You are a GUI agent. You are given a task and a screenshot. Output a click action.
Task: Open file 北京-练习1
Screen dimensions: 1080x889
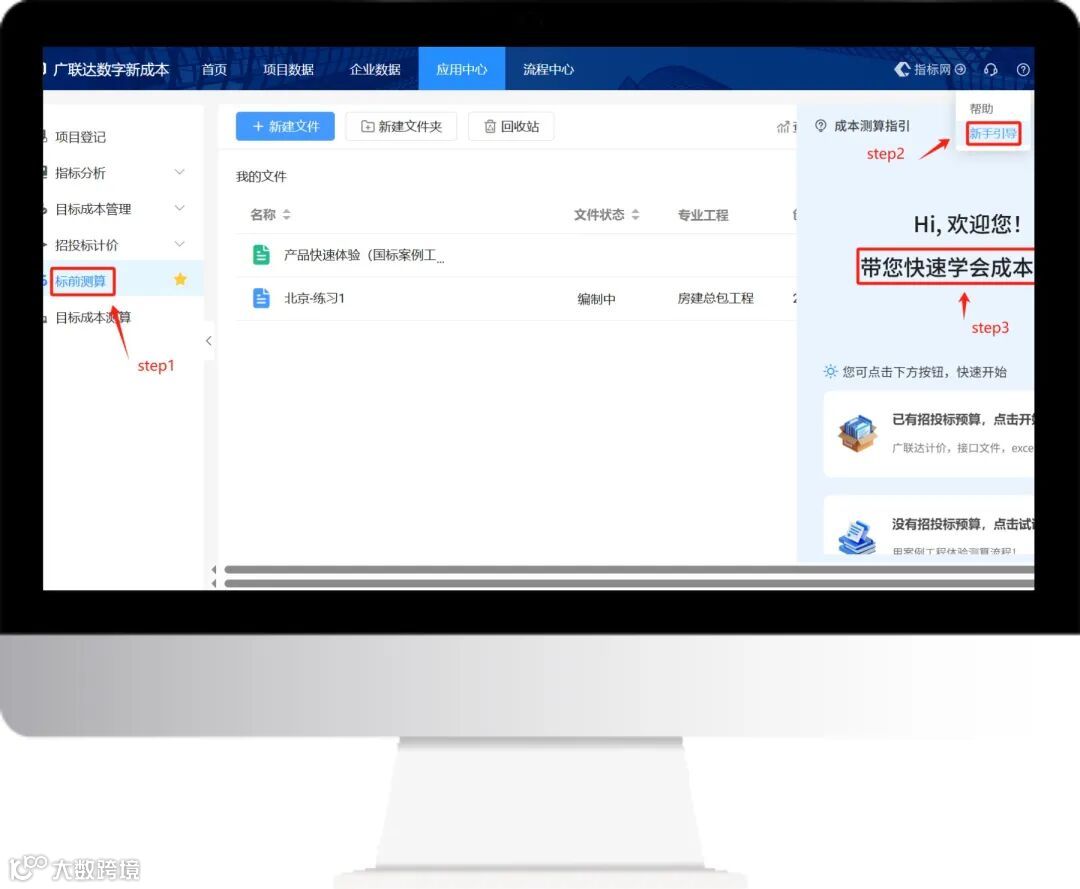point(314,298)
